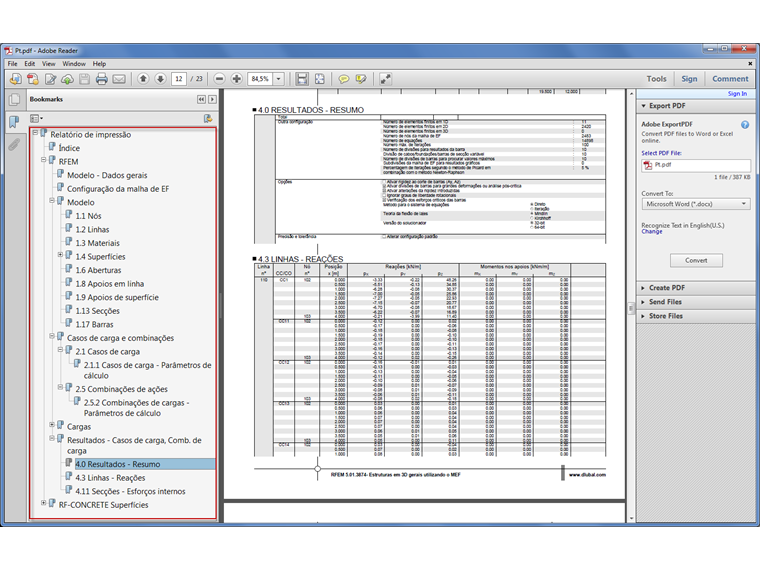Open the zoom percentage dropdown arrow
760x570 pixels.
(x=279, y=79)
